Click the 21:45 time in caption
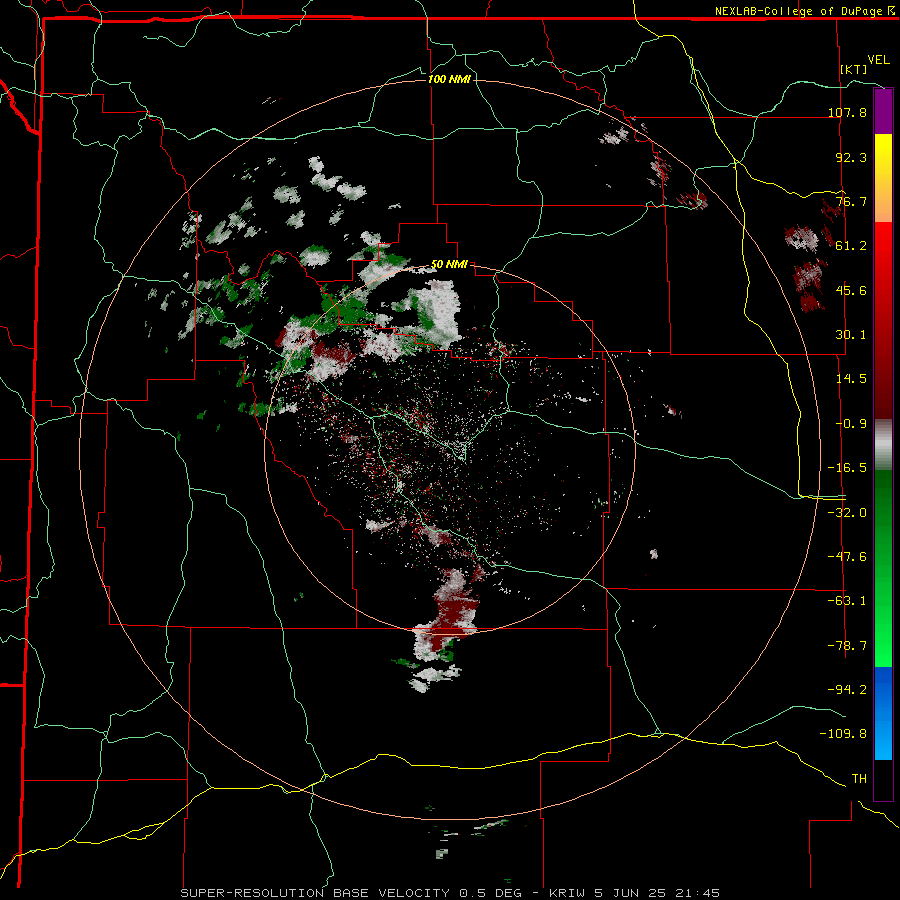The image size is (900, 900). (699, 893)
